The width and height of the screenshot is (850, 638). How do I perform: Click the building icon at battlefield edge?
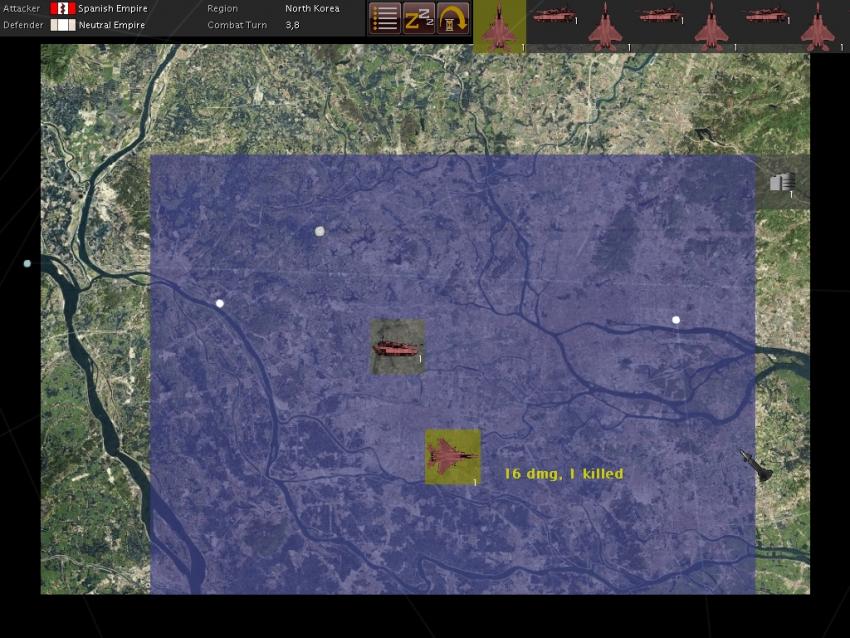pos(781,182)
